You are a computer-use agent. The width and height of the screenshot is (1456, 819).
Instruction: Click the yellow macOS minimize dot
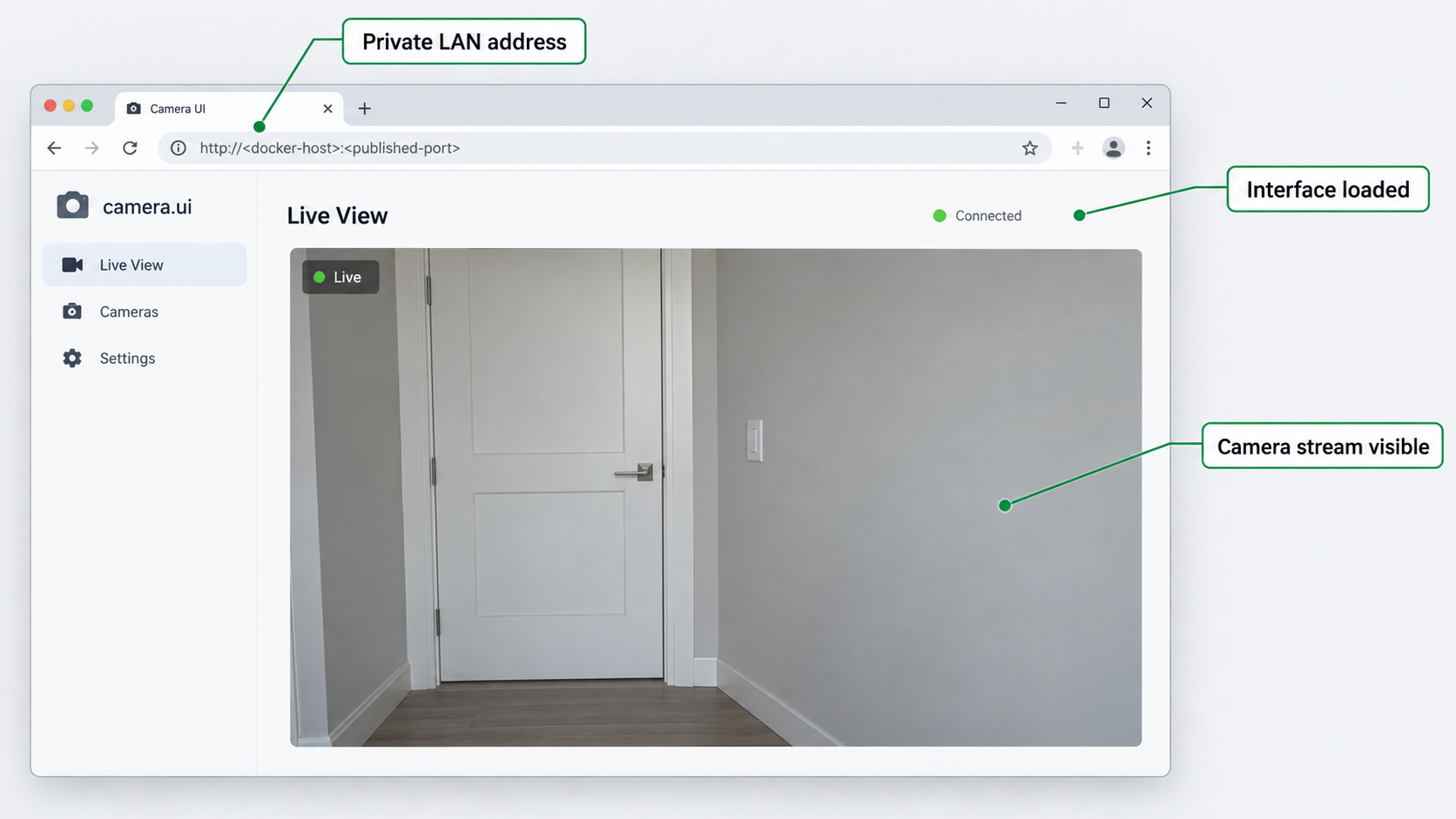69,105
